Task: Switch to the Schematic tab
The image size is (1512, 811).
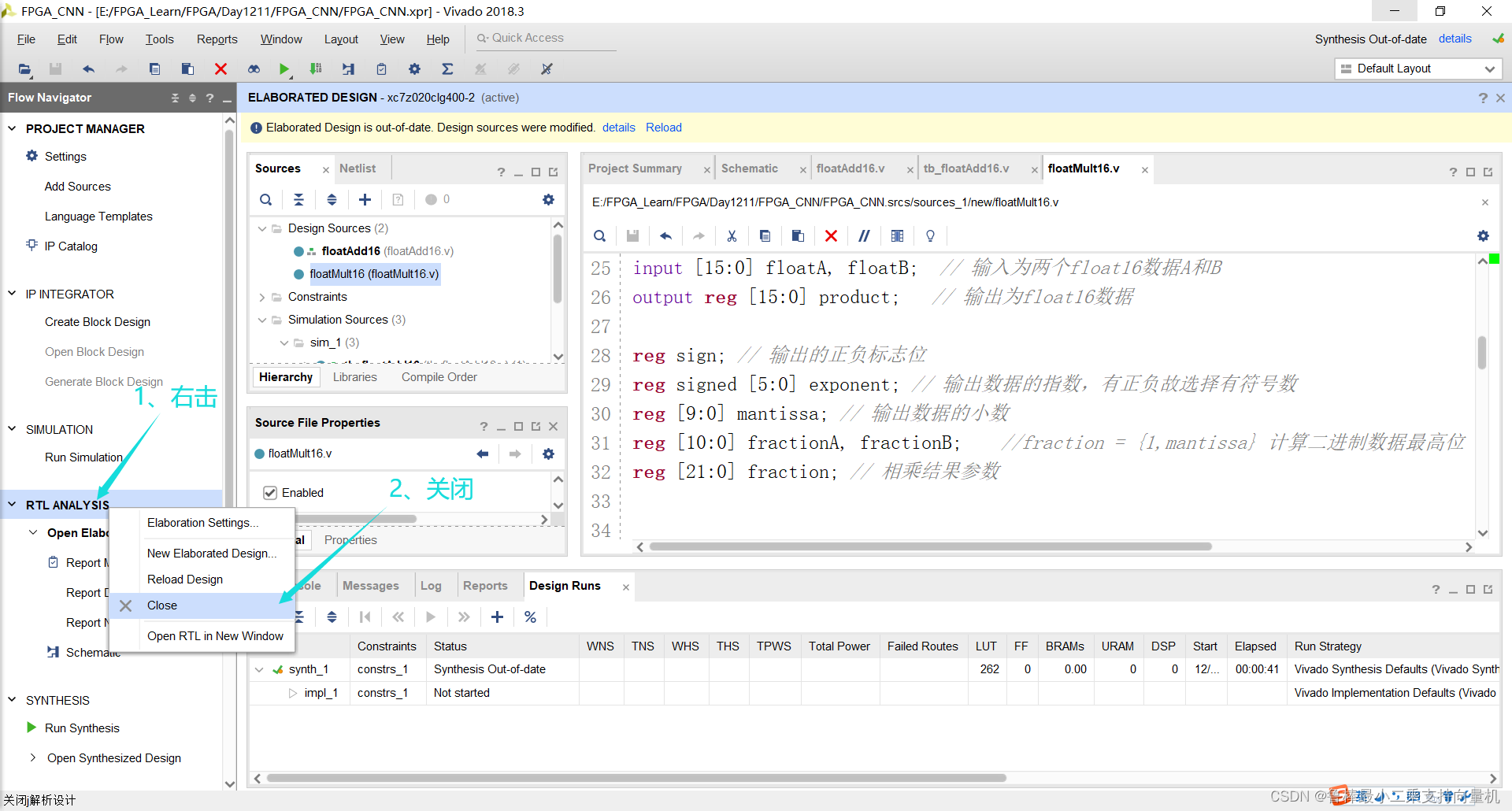Action: coord(750,168)
